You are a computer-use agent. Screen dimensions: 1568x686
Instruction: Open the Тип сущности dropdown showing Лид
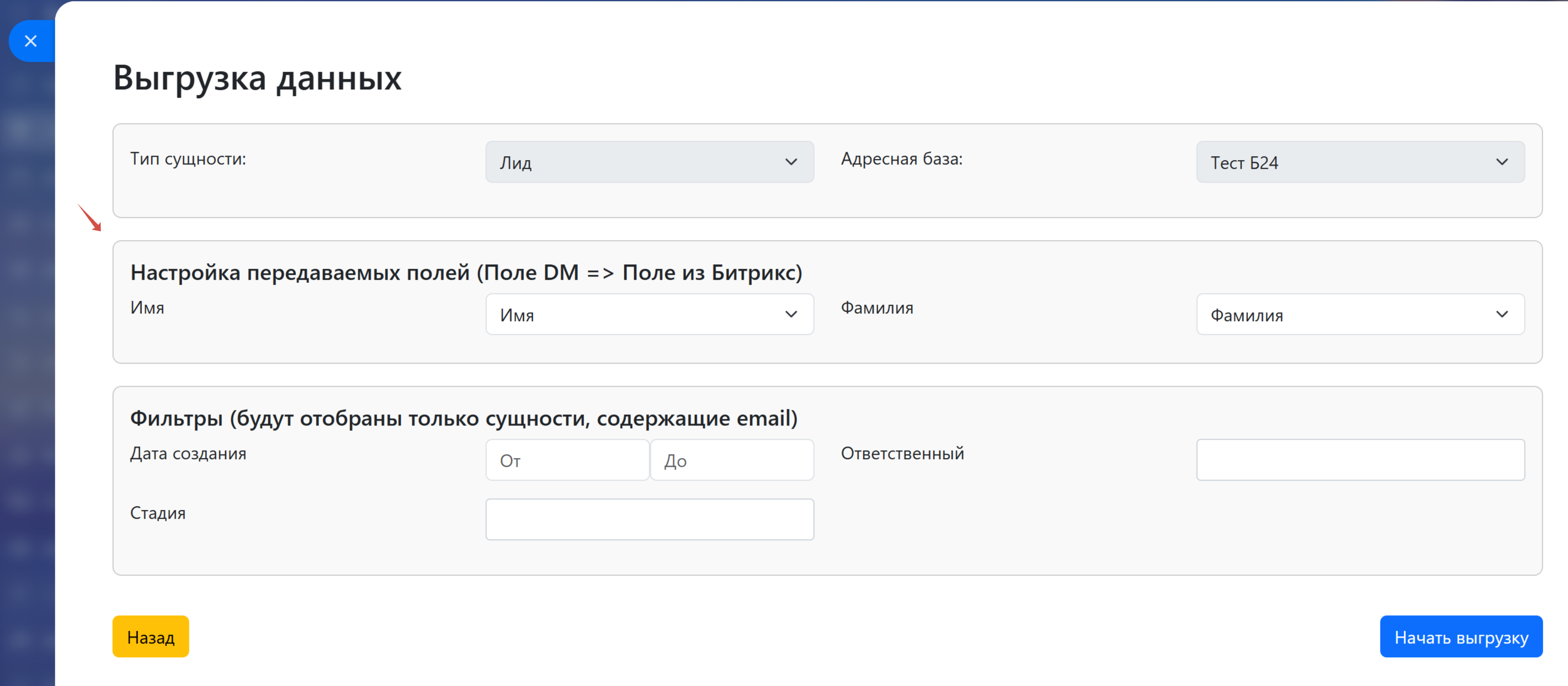(x=633, y=162)
